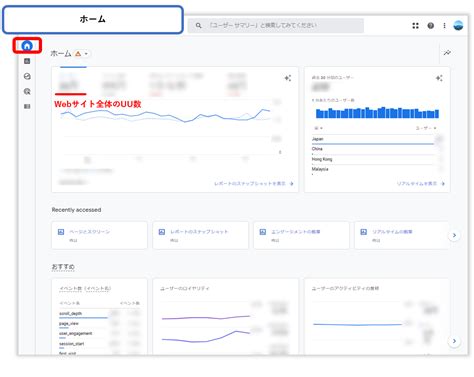474x377 pixels.
Task: Click the ユーザーのアクティビティの推移 card title
Action: coord(345,289)
